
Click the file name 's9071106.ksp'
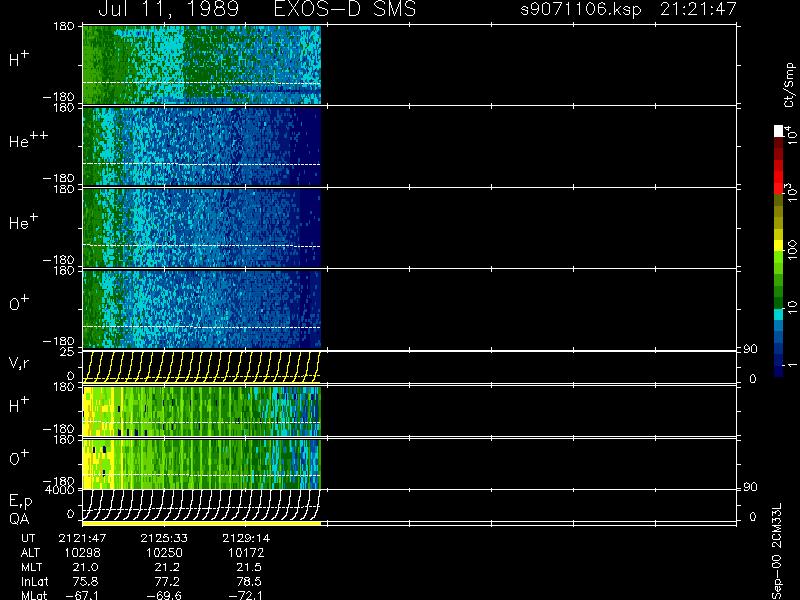pyautogui.click(x=581, y=9)
